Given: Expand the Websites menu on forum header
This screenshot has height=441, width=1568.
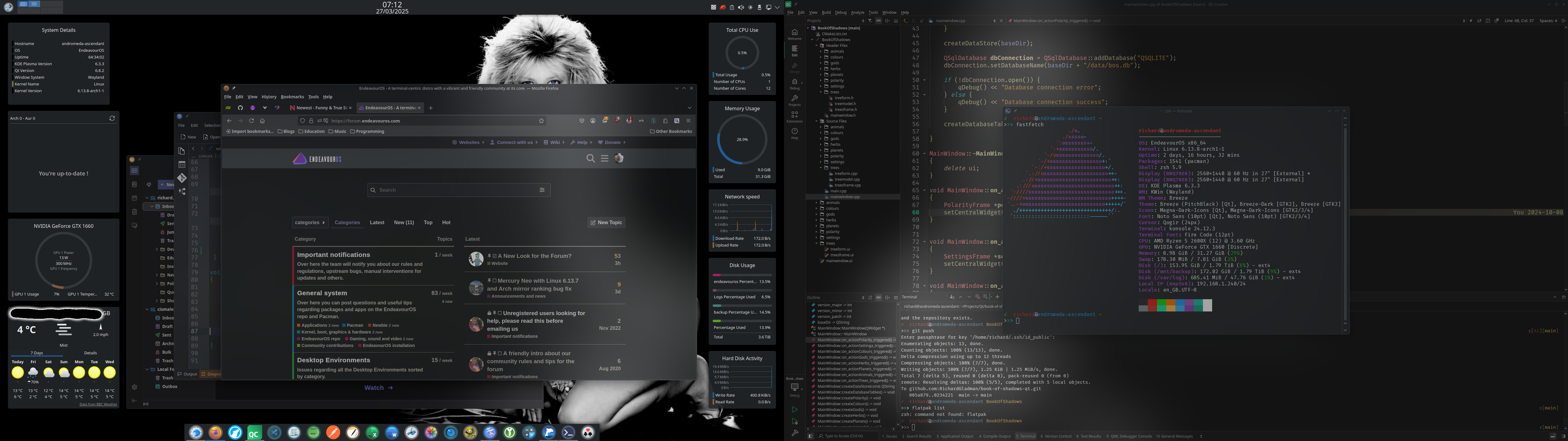Looking at the screenshot, I should [x=468, y=142].
